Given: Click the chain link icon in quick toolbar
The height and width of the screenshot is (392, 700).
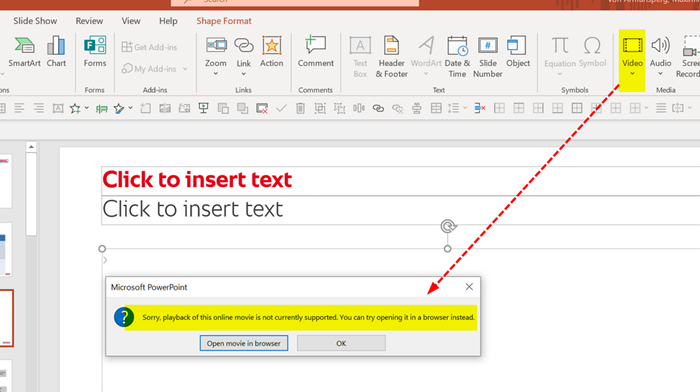Looking at the screenshot, I should click(x=378, y=108).
